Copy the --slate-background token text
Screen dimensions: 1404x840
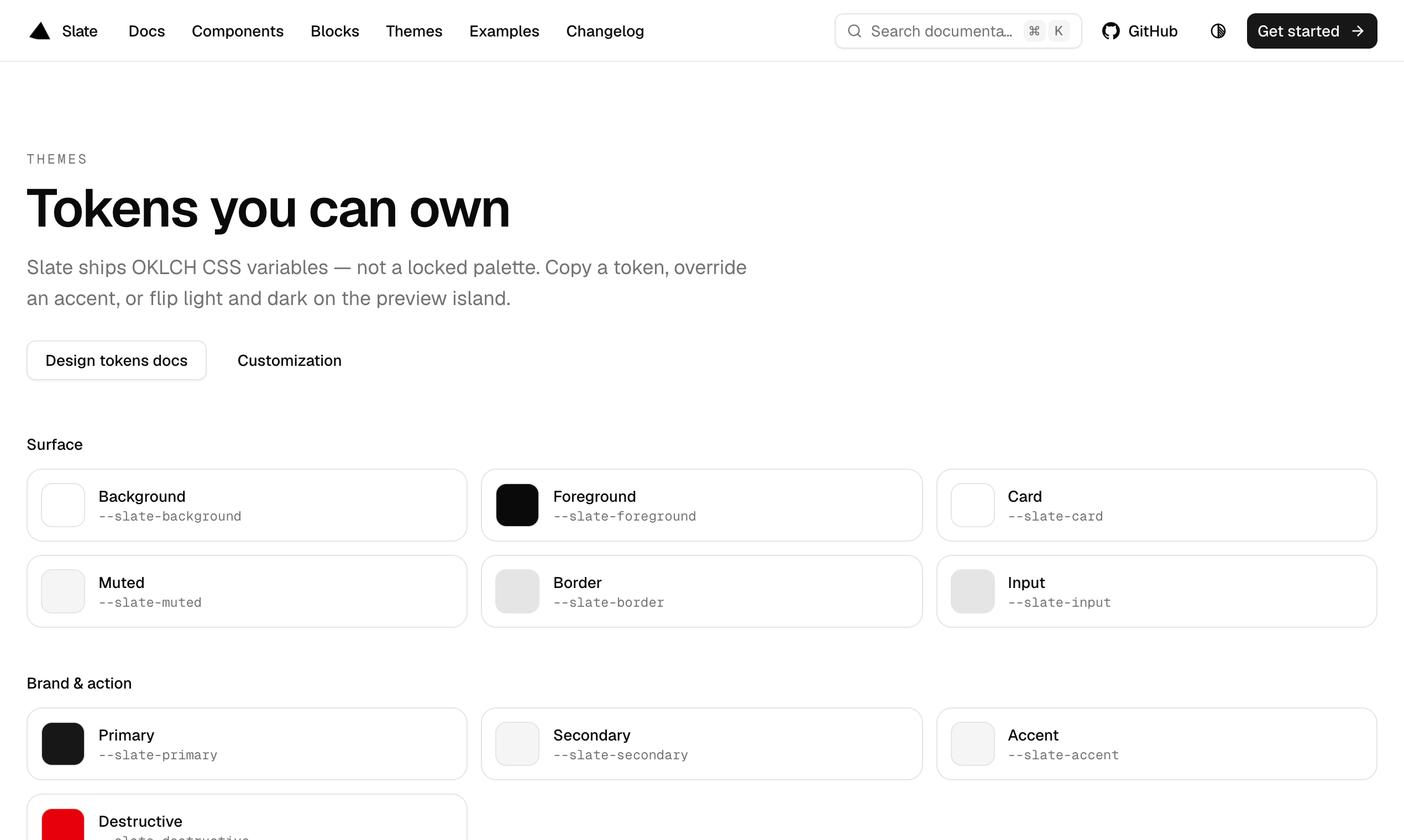(170, 516)
